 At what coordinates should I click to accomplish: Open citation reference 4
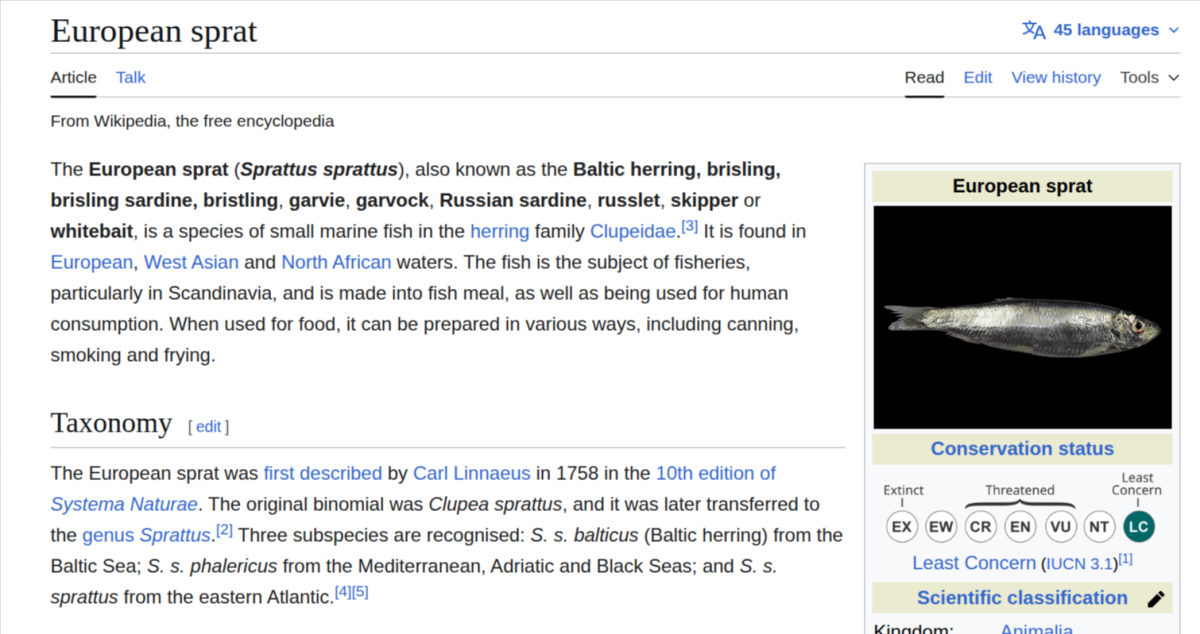point(343,592)
